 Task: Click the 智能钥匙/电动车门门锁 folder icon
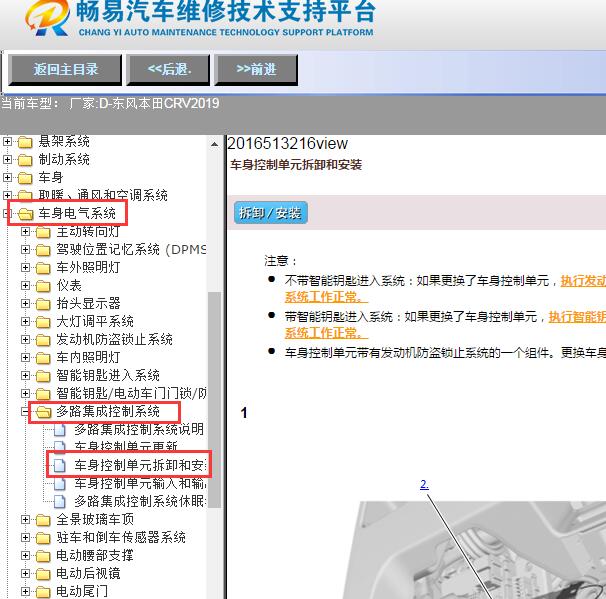coord(43,394)
